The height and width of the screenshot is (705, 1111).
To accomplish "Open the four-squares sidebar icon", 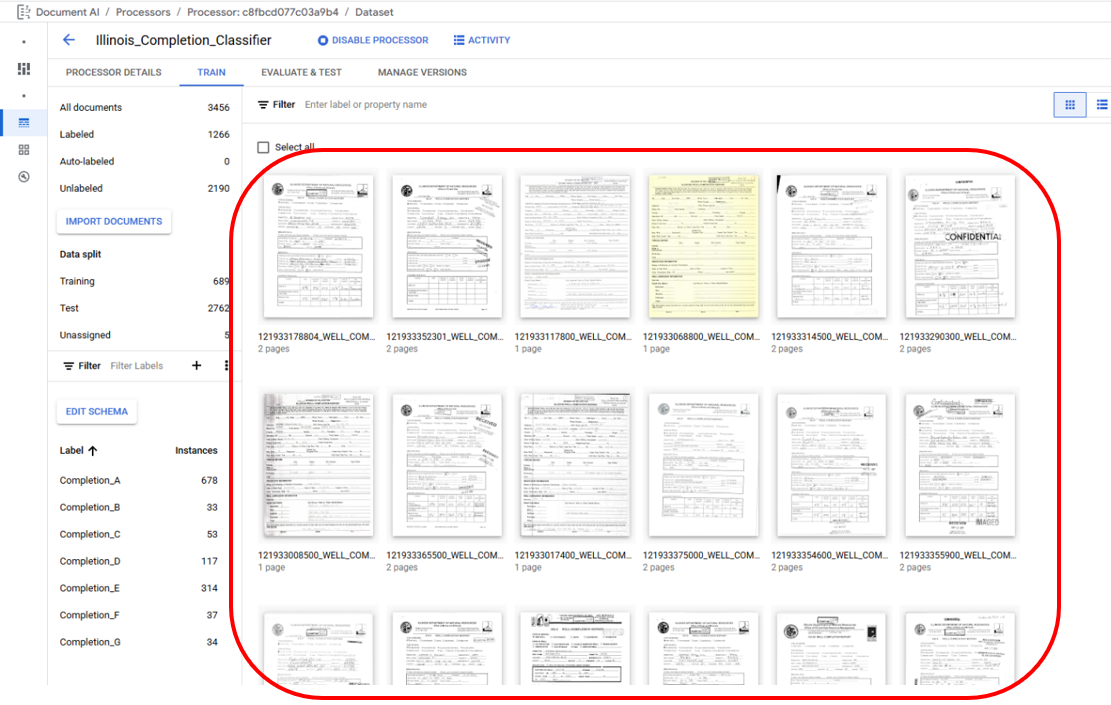I will click(24, 150).
